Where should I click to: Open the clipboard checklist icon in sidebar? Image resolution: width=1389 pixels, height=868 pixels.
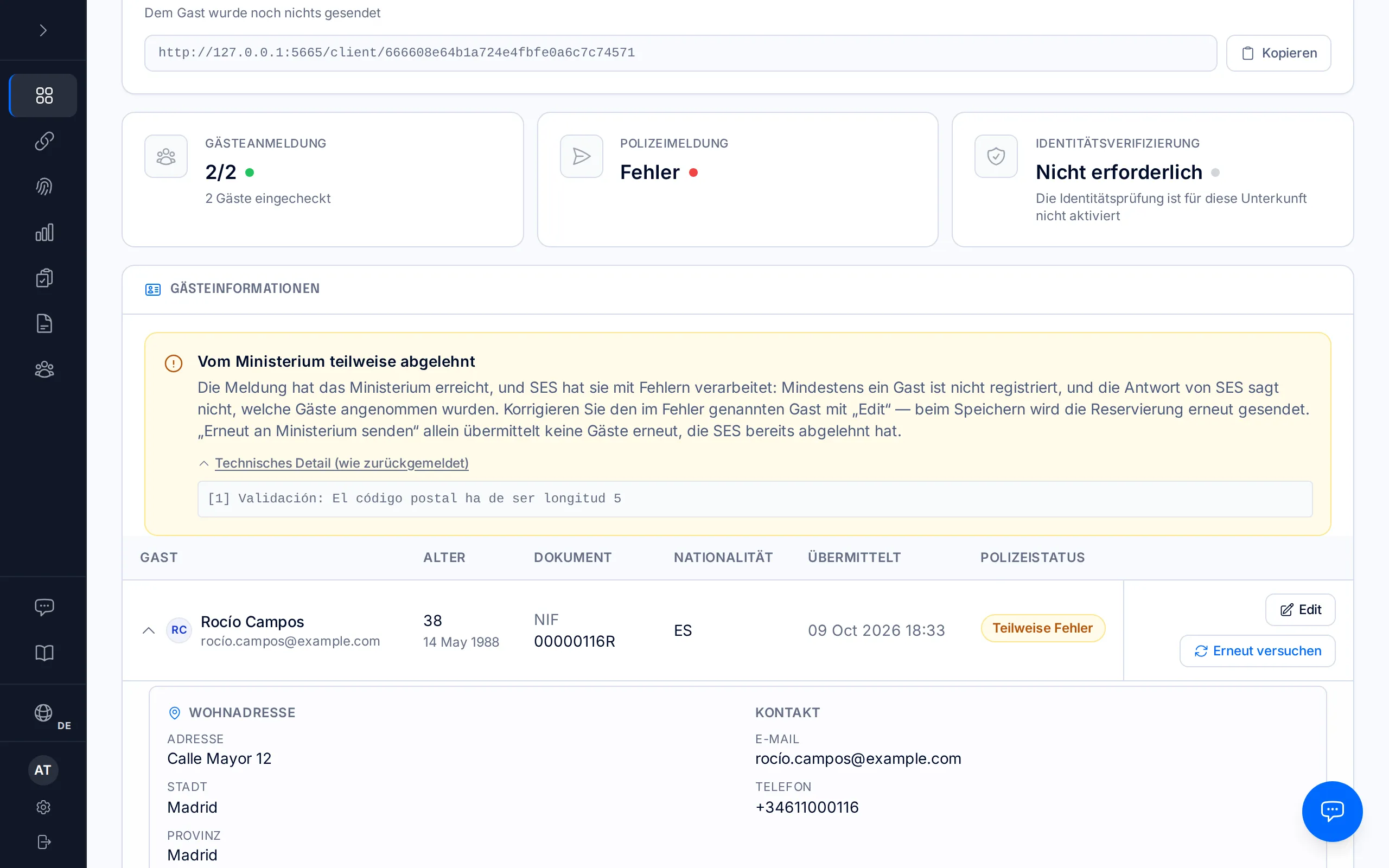pos(43,278)
